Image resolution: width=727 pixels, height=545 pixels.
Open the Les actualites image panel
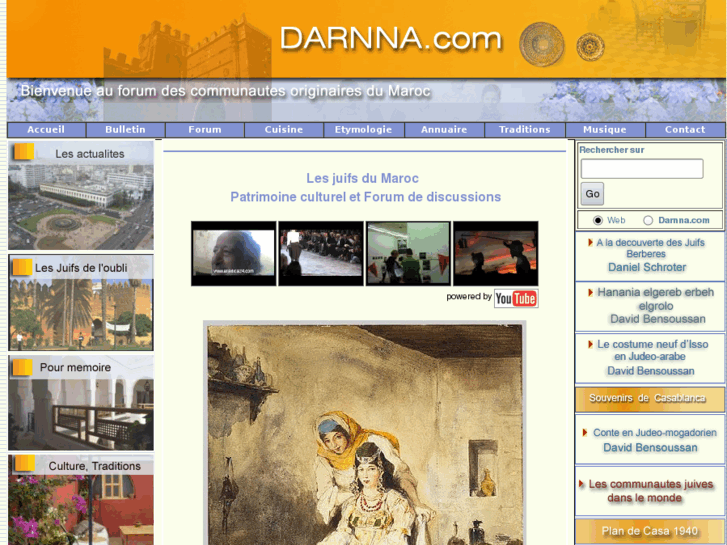(x=81, y=196)
